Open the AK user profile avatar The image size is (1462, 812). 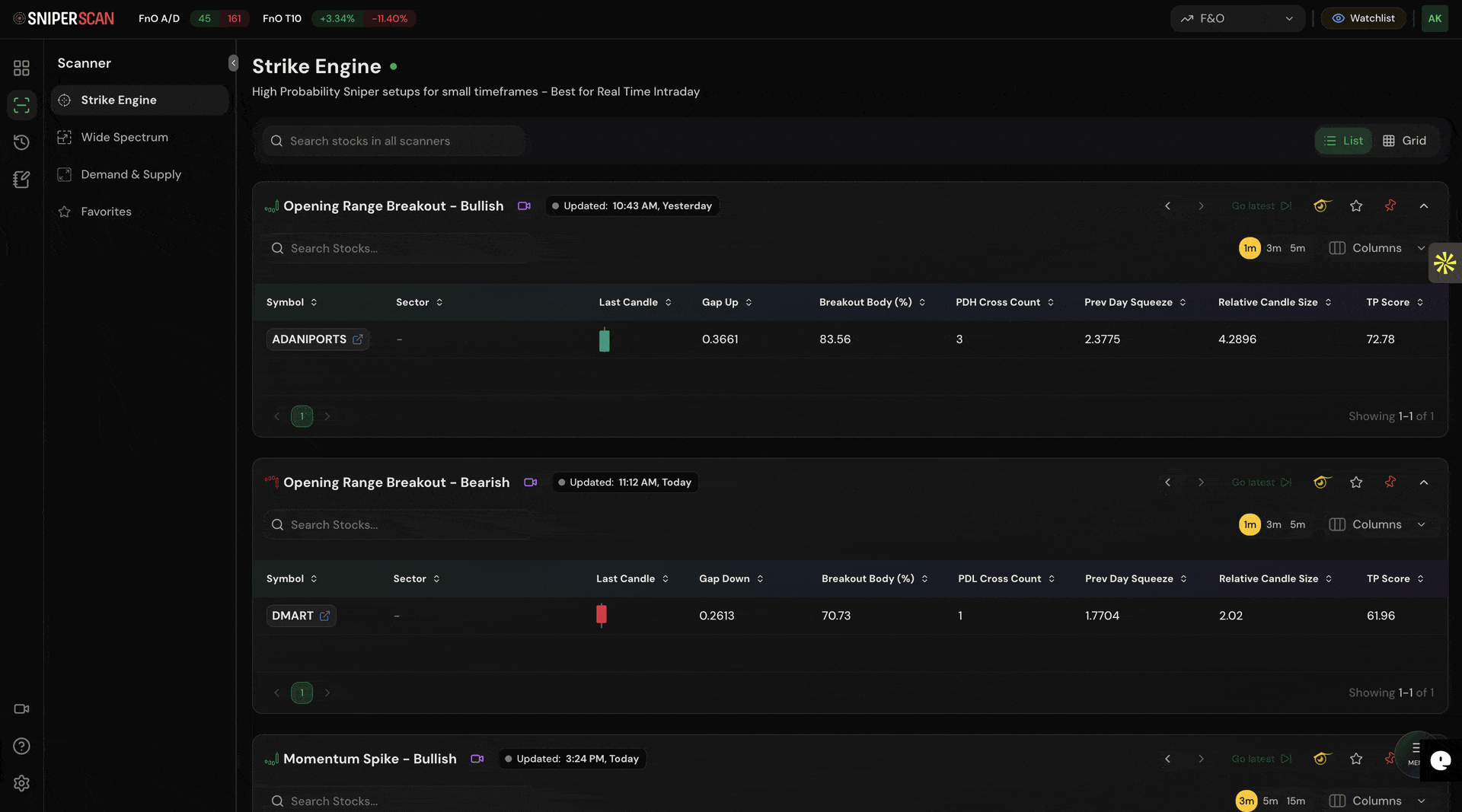click(x=1435, y=18)
